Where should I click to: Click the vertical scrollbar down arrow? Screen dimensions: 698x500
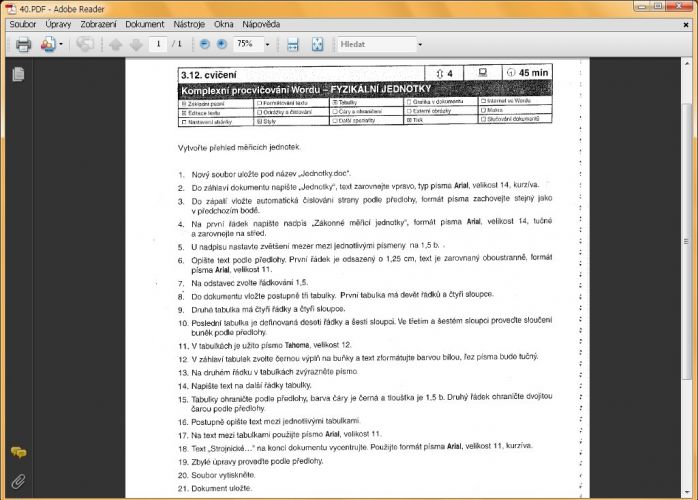(686, 493)
